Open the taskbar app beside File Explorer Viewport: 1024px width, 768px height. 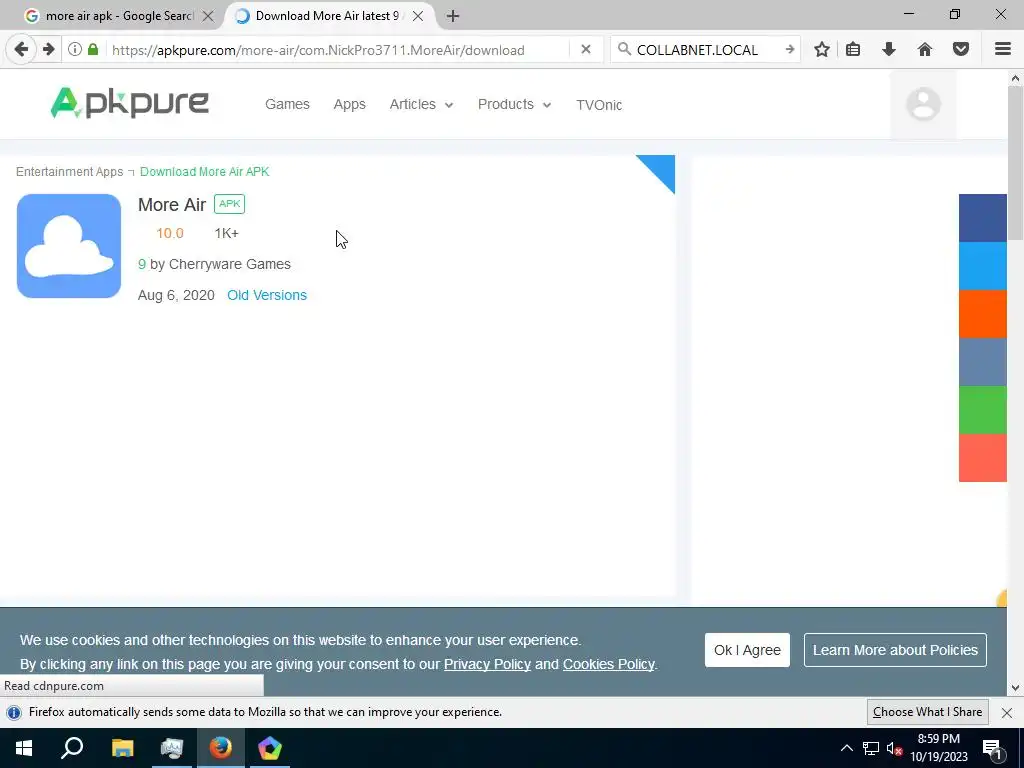click(x=171, y=748)
